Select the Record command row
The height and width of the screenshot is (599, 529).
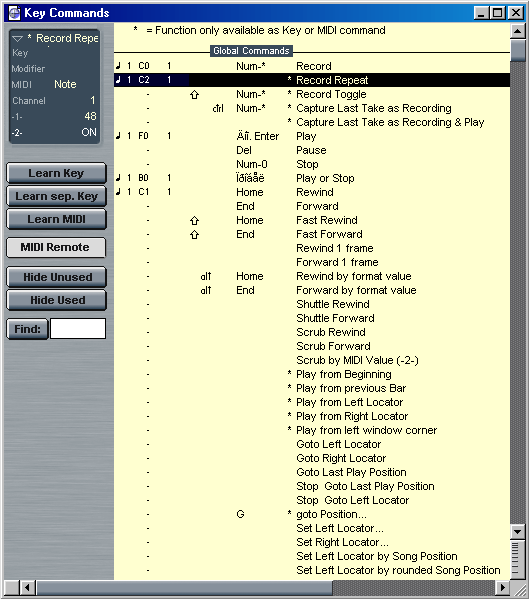(x=312, y=66)
